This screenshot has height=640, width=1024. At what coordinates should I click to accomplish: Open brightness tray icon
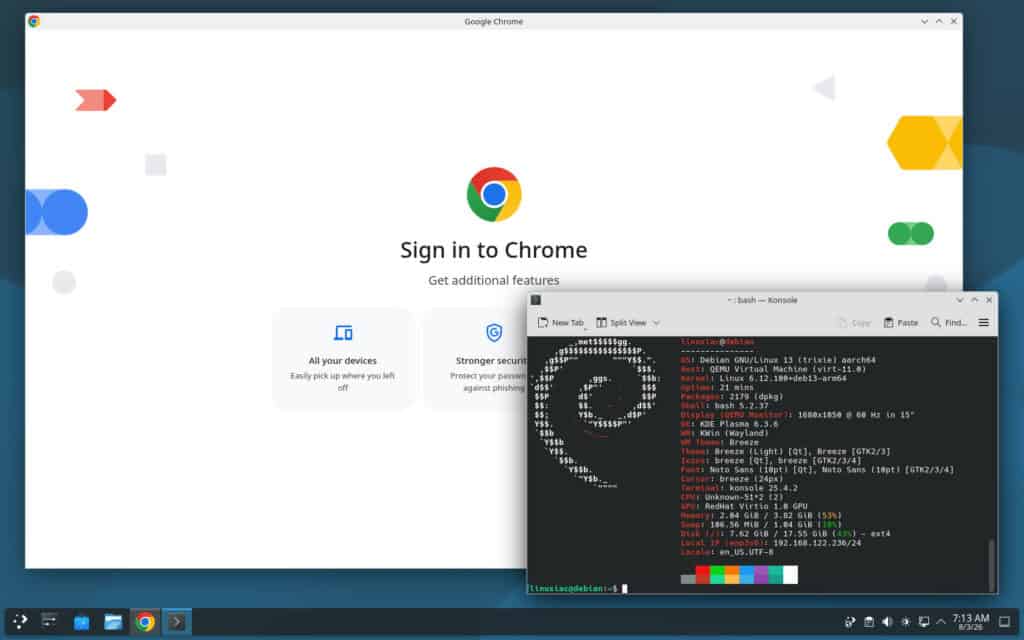905,622
